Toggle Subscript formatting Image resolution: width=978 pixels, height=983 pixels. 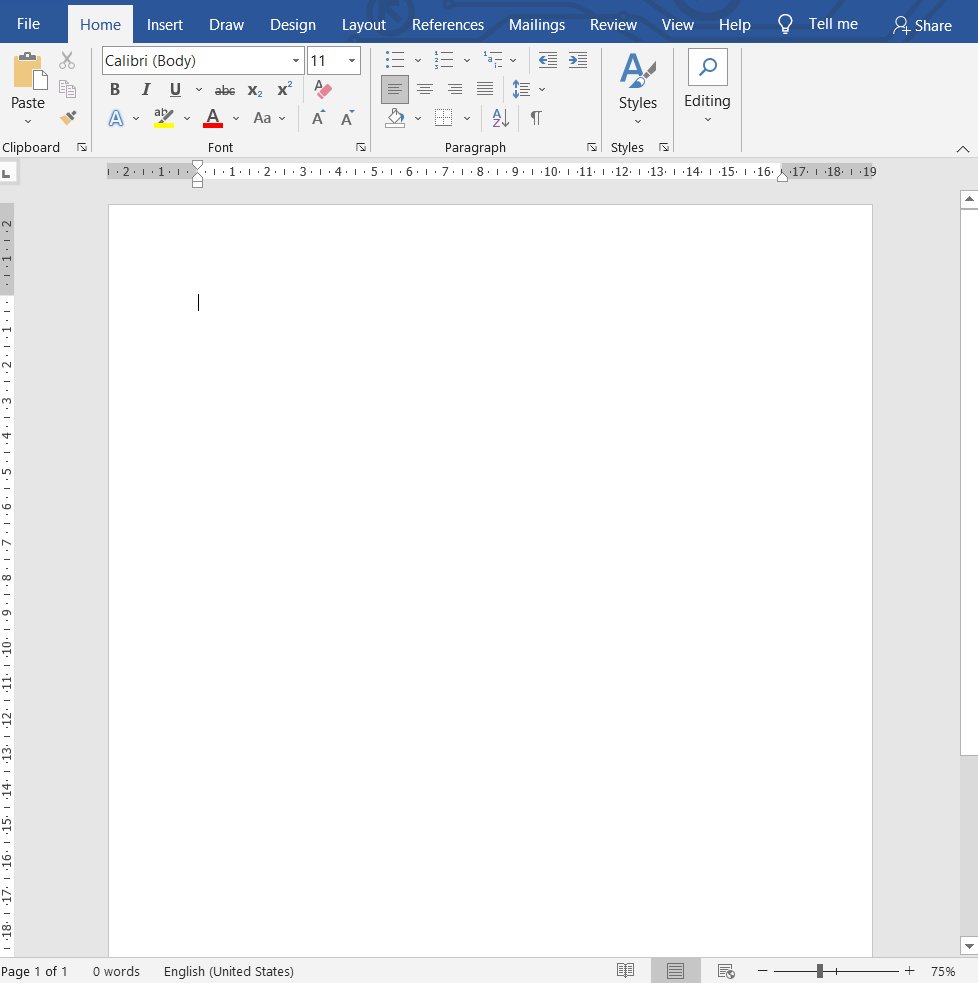255,91
